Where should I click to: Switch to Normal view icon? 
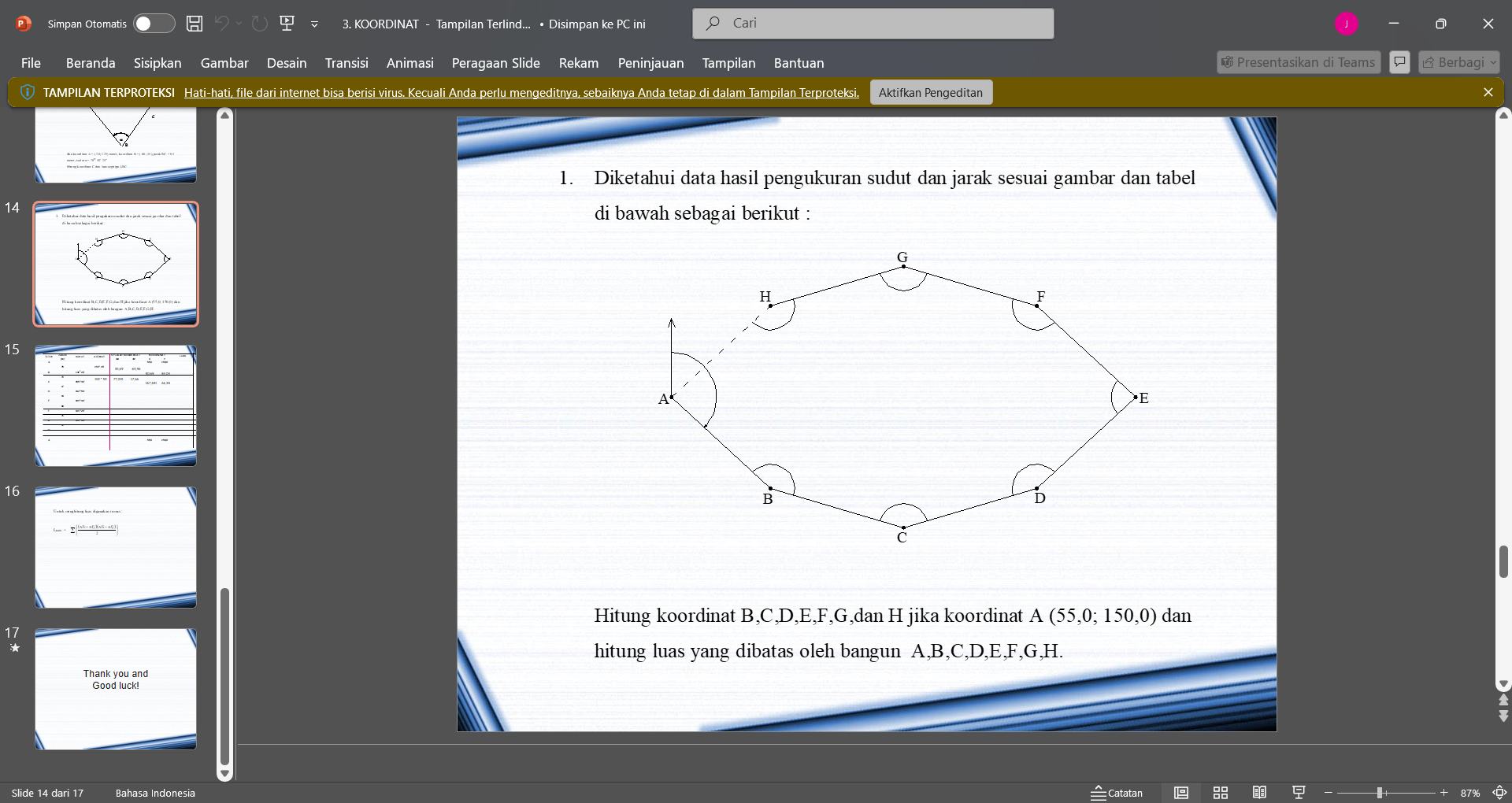click(x=1181, y=793)
